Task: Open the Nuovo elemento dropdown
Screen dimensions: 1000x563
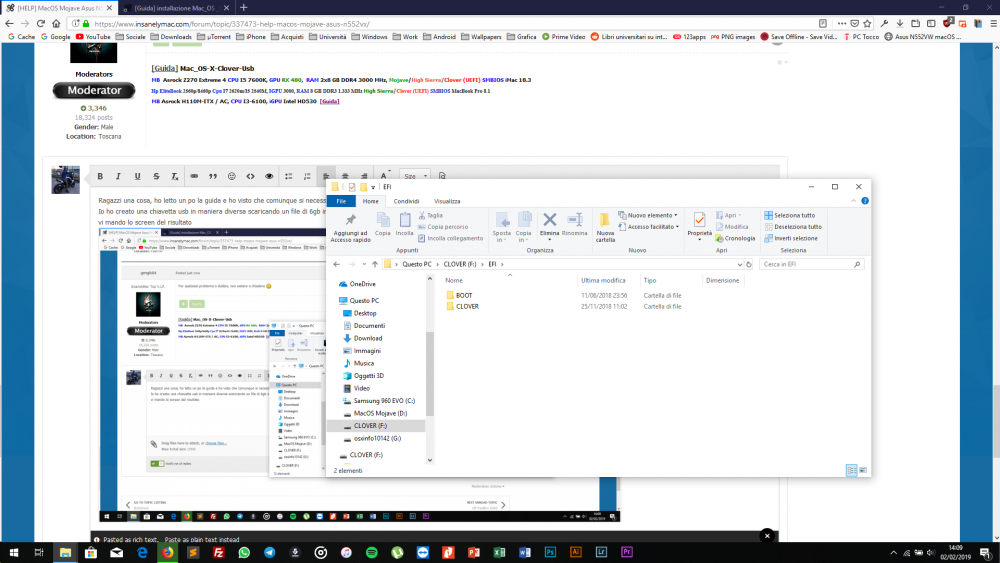Action: 648,216
